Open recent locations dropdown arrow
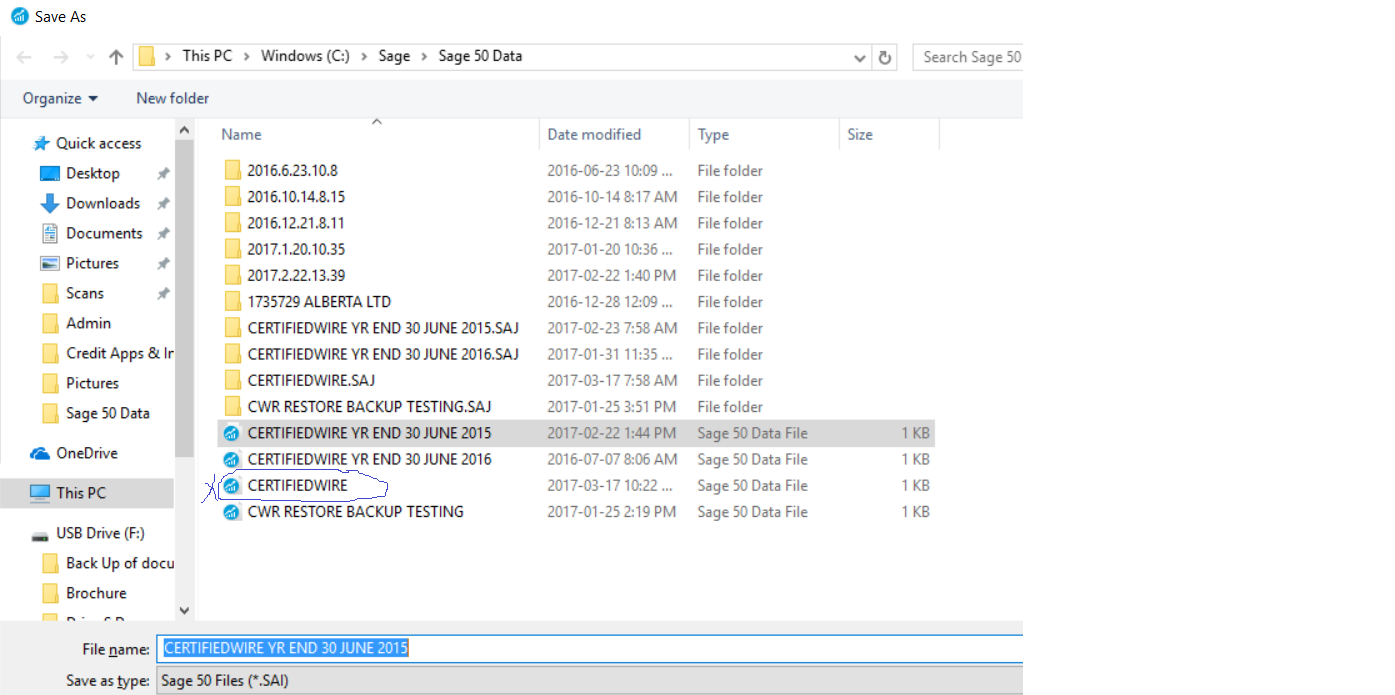Image resolution: width=1395 pixels, height=695 pixels. (91, 58)
